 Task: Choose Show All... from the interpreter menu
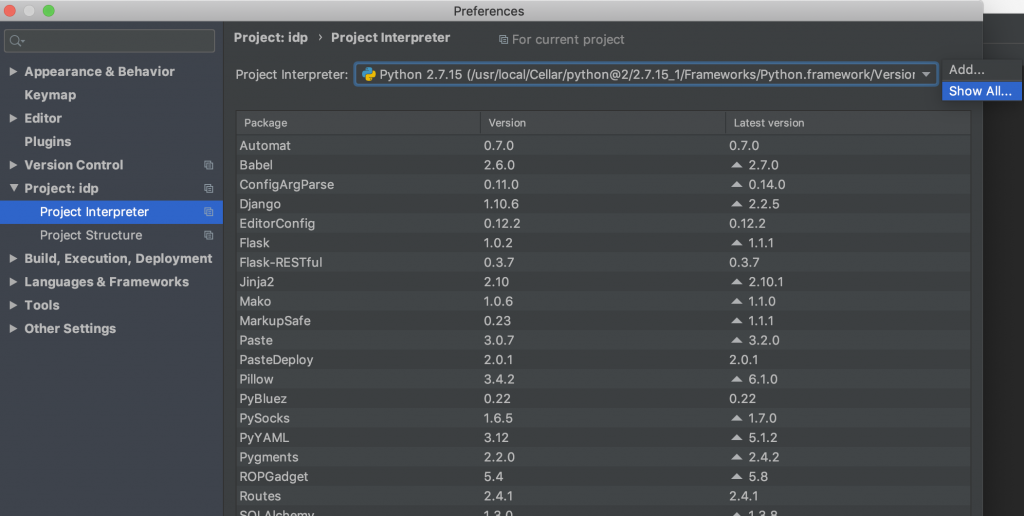pos(980,91)
